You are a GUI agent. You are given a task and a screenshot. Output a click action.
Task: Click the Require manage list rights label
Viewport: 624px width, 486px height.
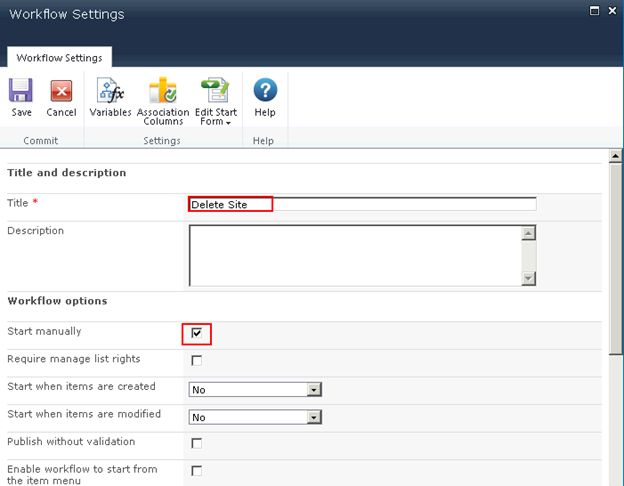point(74,359)
